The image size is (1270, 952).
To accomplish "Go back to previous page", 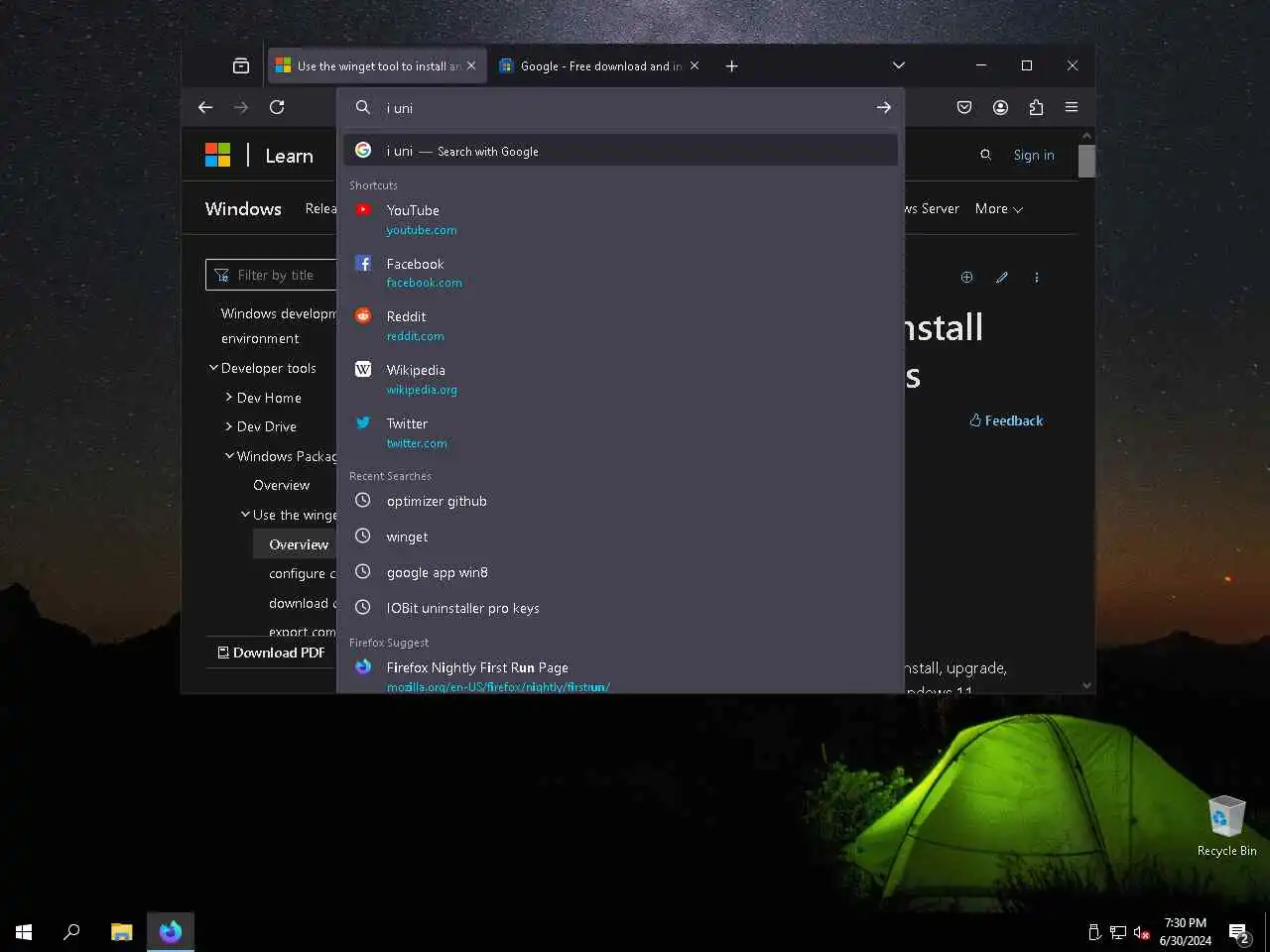I will point(205,107).
